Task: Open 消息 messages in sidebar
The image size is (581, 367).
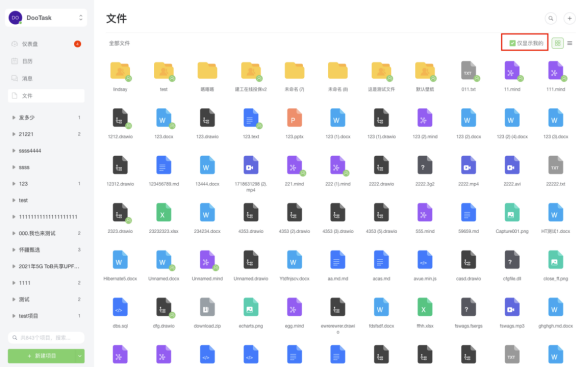Action: click(46, 78)
